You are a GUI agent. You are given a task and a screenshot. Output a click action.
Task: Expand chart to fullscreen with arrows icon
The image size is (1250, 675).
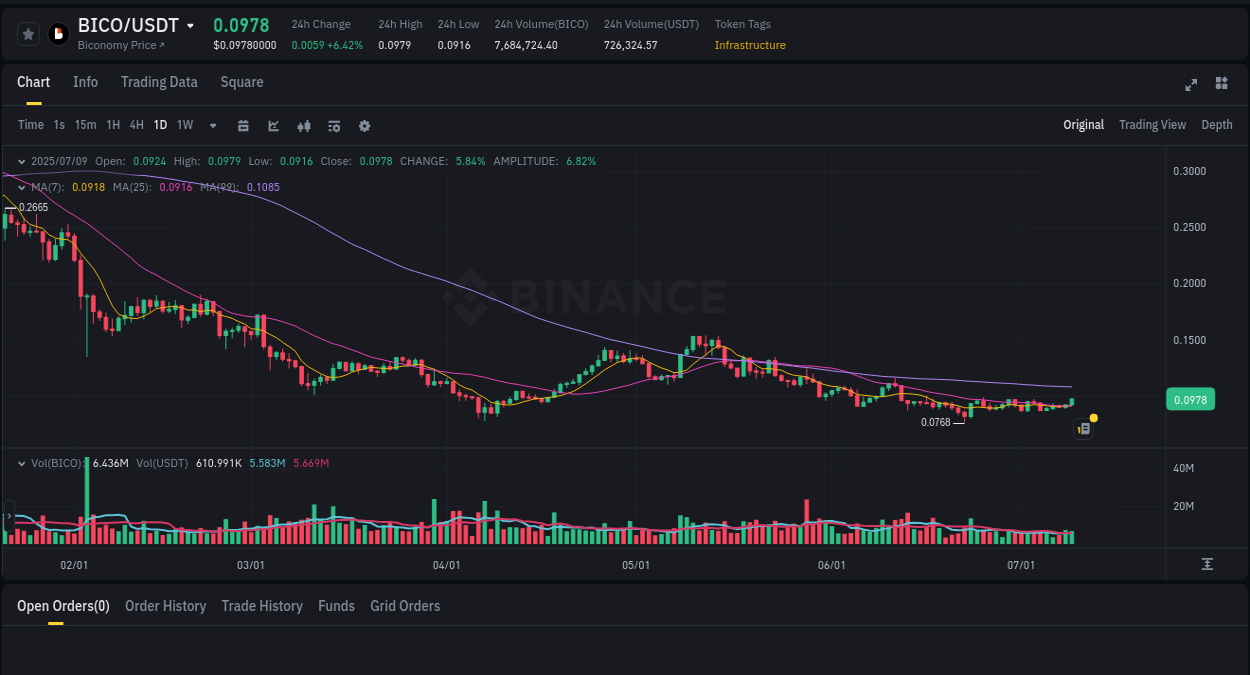[1190, 85]
